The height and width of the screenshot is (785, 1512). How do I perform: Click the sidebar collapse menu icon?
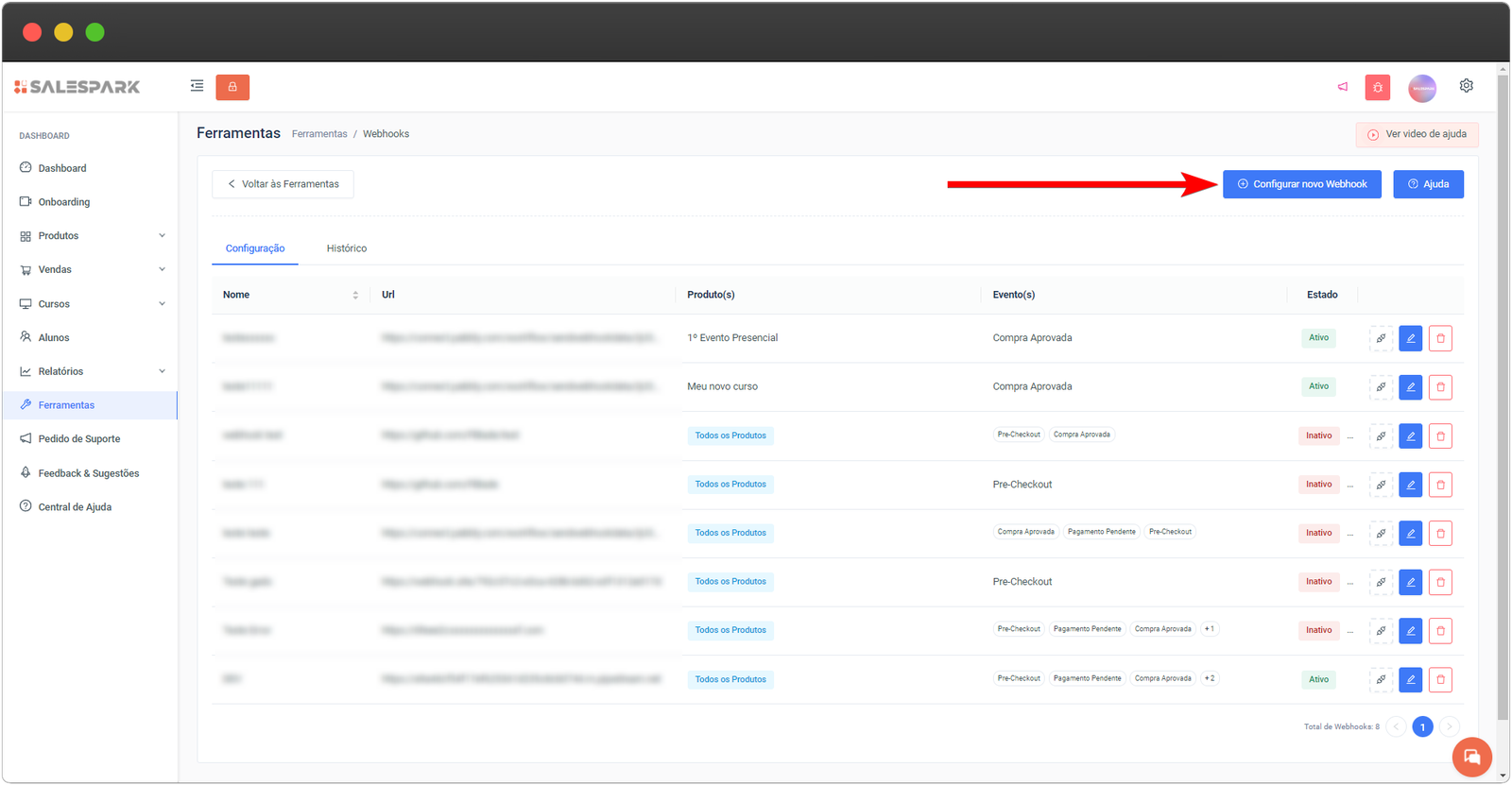click(x=197, y=86)
